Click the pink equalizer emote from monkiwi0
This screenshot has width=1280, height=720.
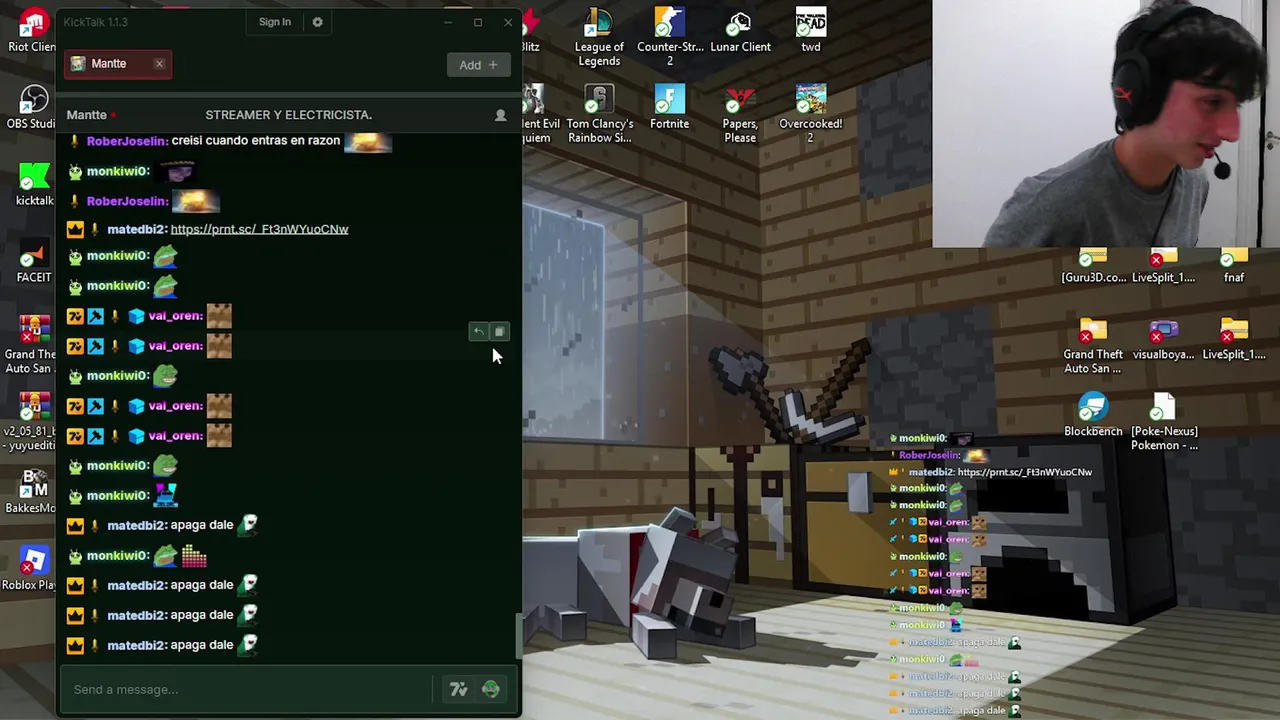click(194, 555)
